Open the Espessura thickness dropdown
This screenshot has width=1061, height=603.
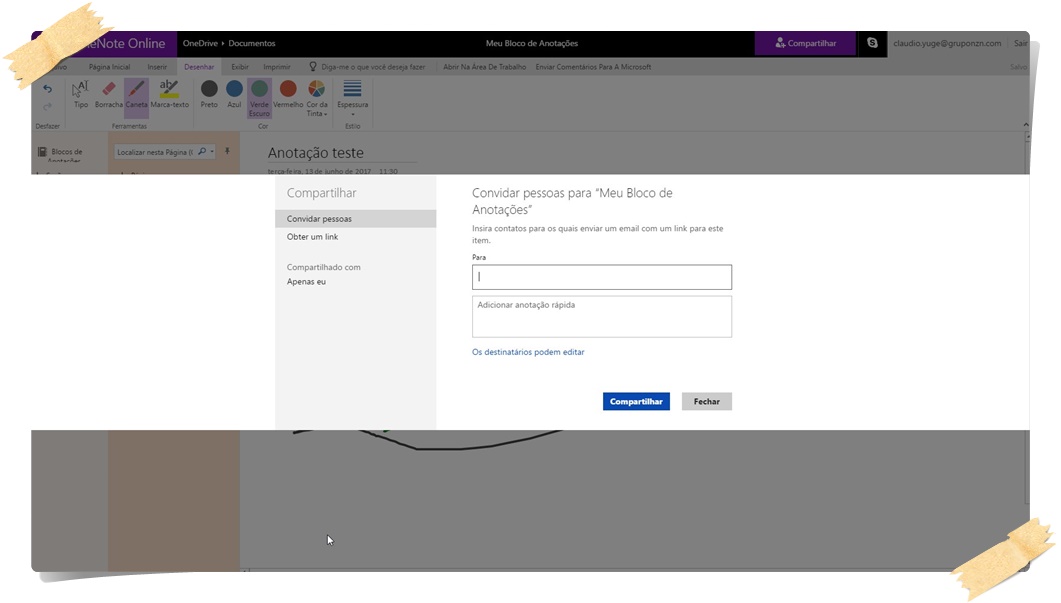click(353, 98)
